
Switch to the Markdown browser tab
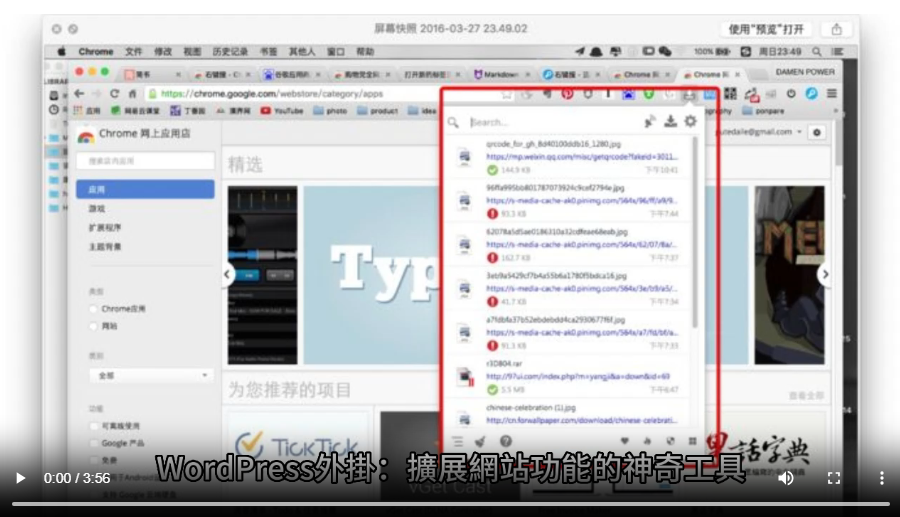point(500,75)
